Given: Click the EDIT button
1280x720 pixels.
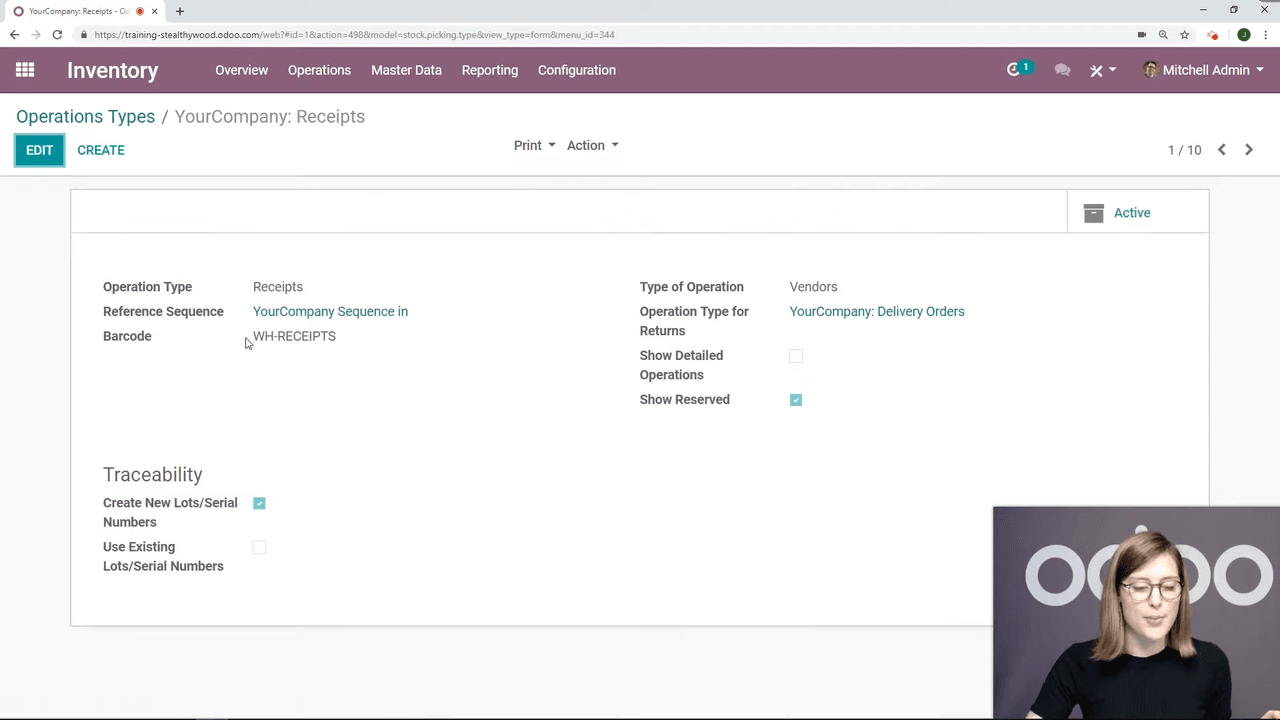Looking at the screenshot, I should click(x=39, y=150).
